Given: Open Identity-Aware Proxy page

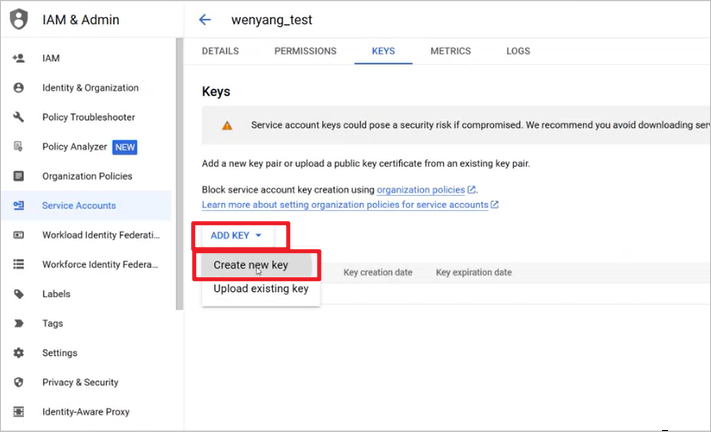Looking at the screenshot, I should [86, 412].
